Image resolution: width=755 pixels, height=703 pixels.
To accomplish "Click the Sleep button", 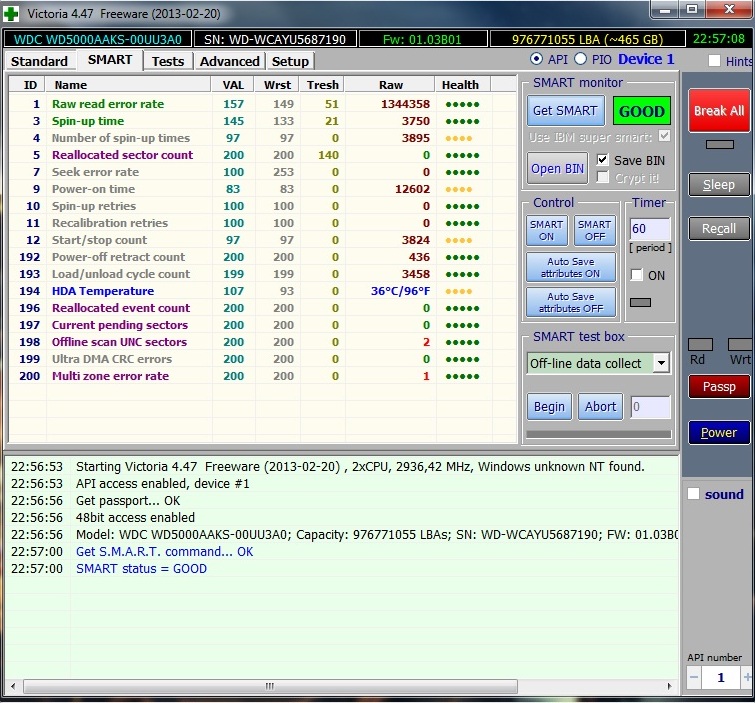I will point(718,184).
